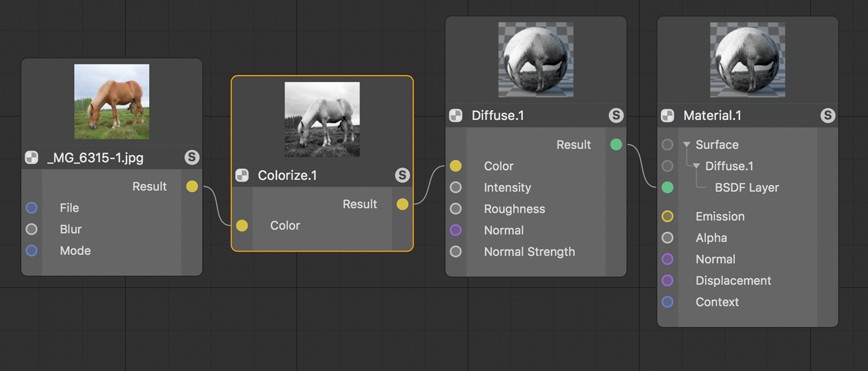Select the BSDF Layer entry in Material.1
The height and width of the screenshot is (371, 868).
pyautogui.click(x=747, y=188)
